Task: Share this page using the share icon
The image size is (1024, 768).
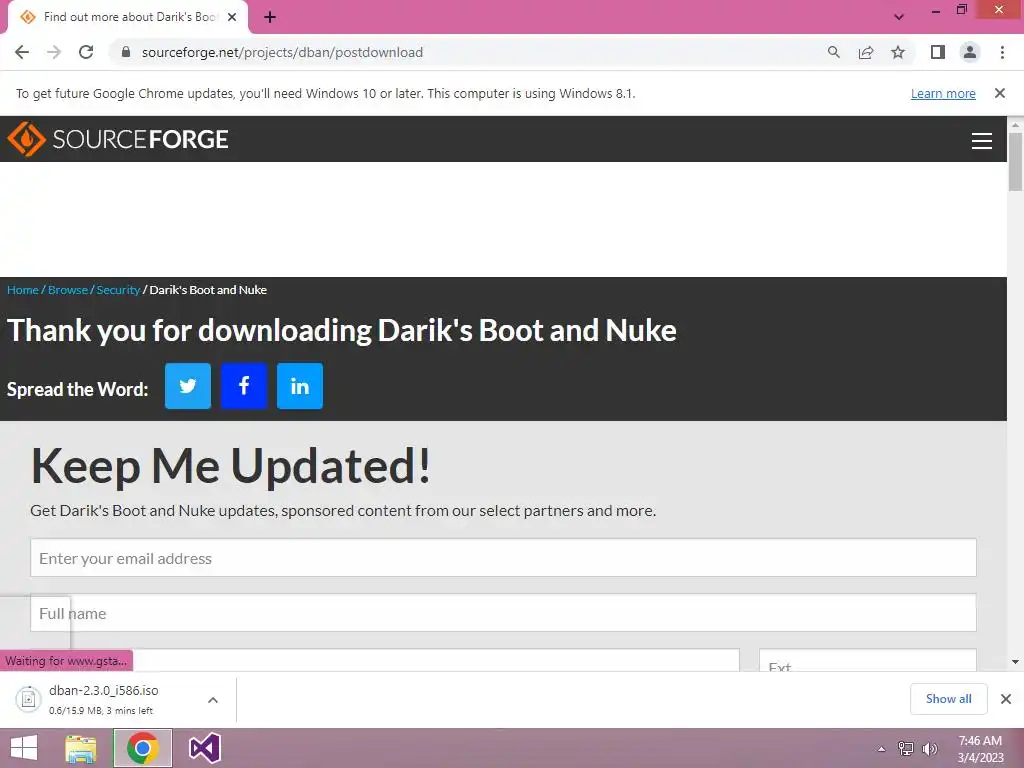Action: [x=866, y=52]
